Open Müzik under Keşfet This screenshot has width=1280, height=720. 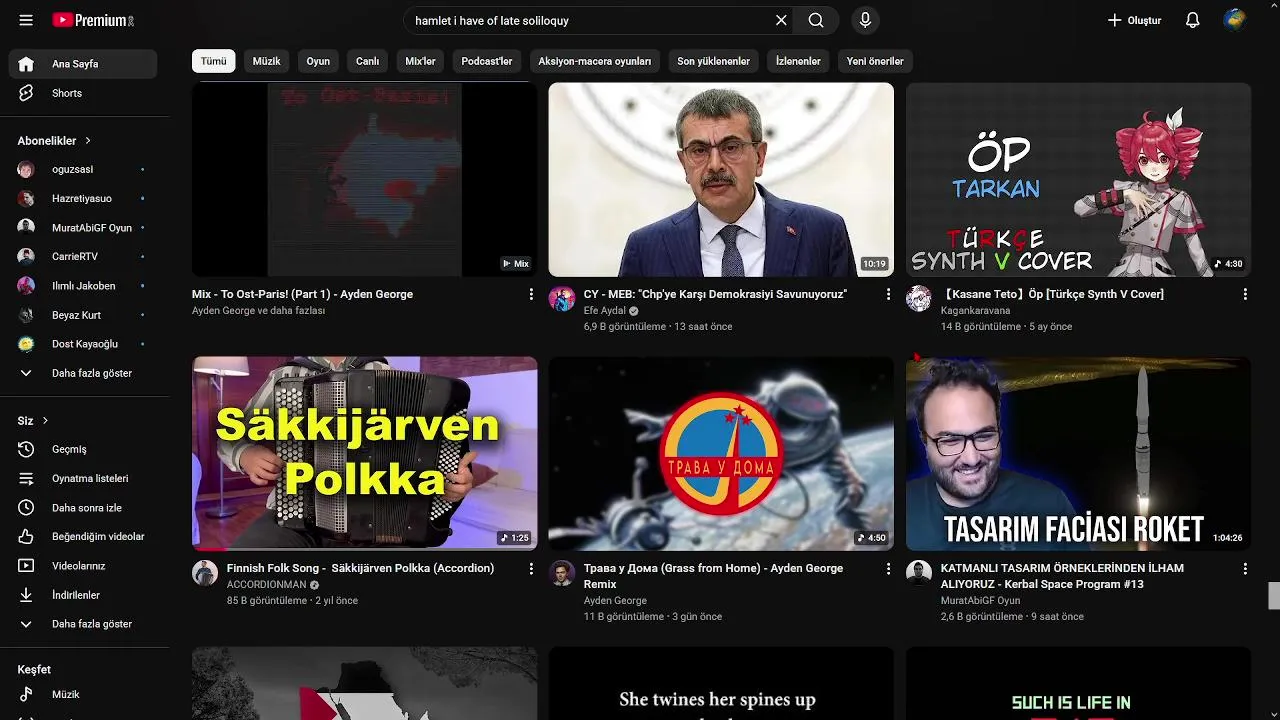tap(83, 695)
